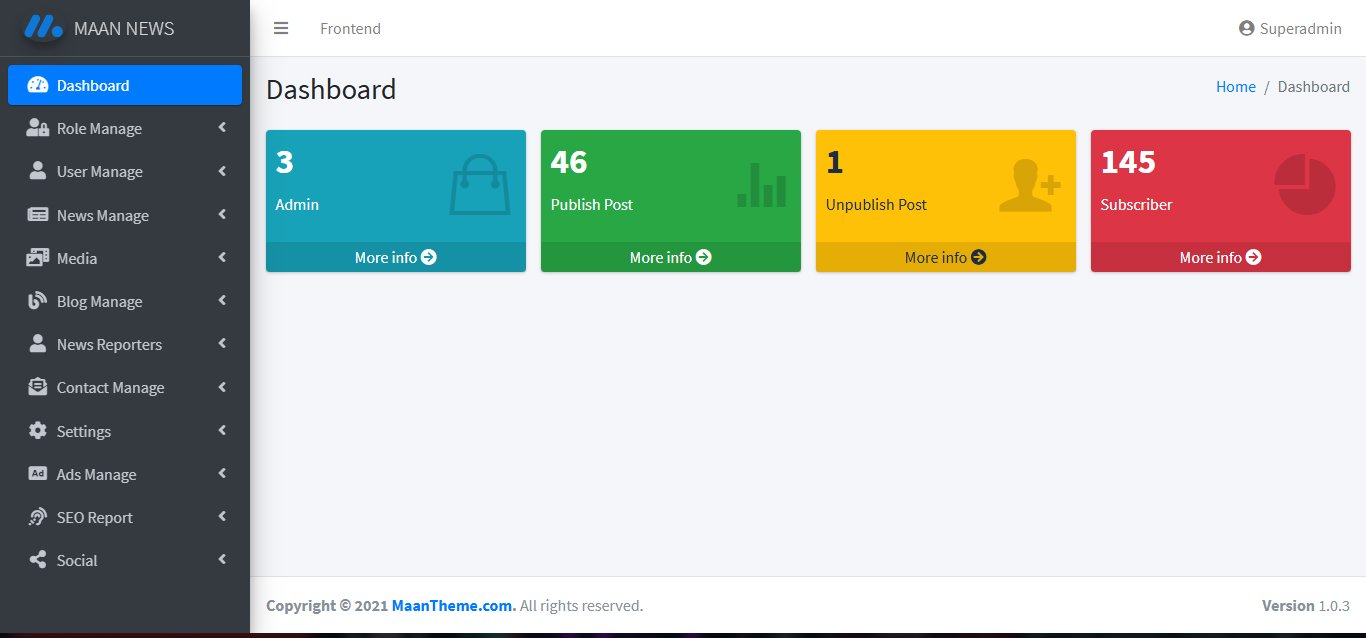Image resolution: width=1366 pixels, height=638 pixels.
Task: Click the bar chart icon on Publish Post card
Action: [x=761, y=185]
